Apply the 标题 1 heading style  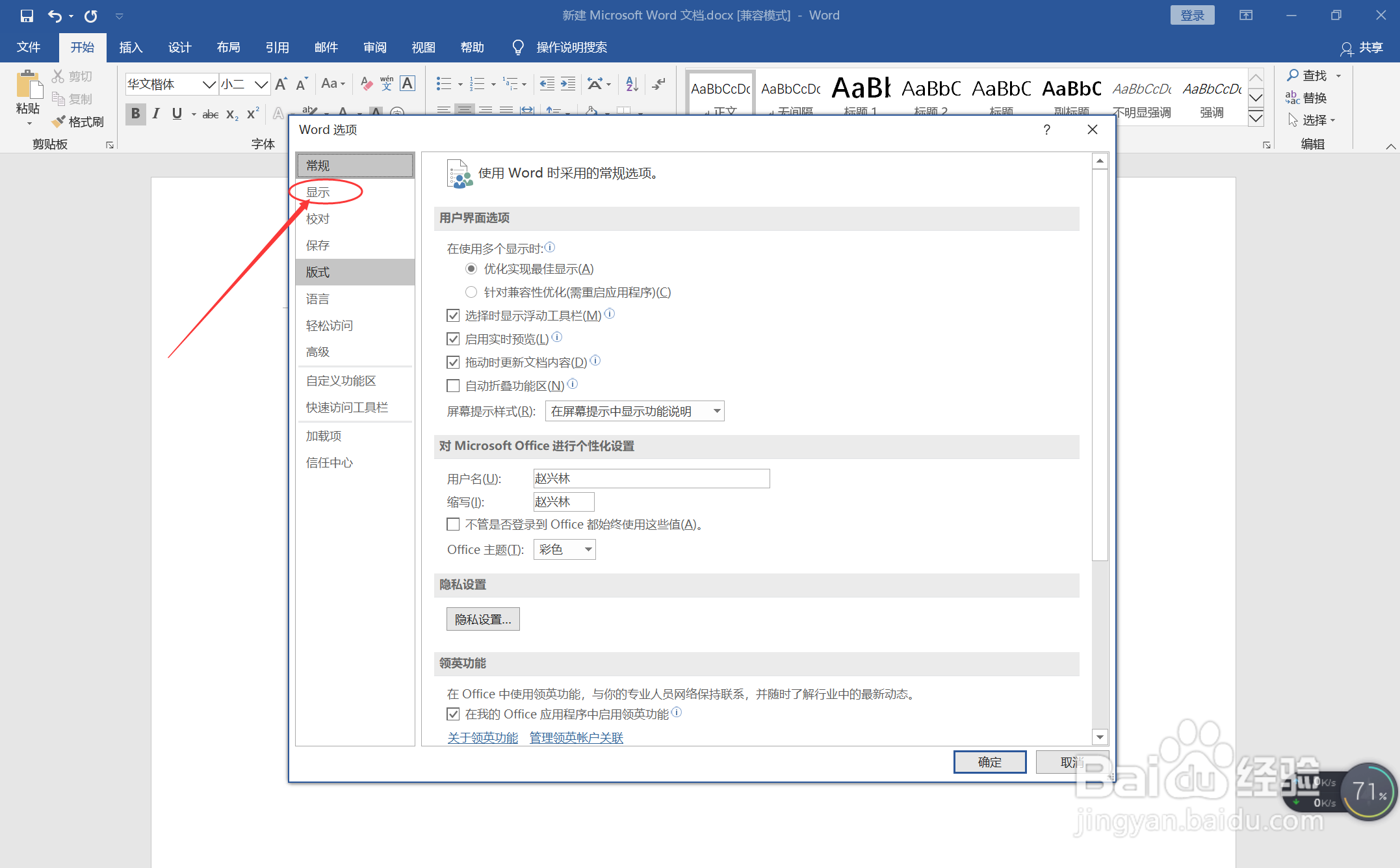pyautogui.click(x=861, y=96)
